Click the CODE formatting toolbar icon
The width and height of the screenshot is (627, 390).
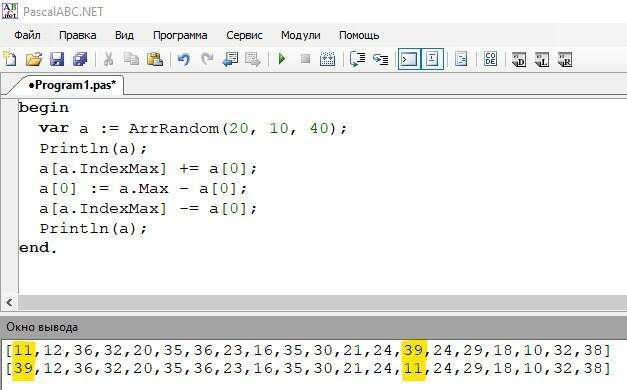click(x=490, y=59)
